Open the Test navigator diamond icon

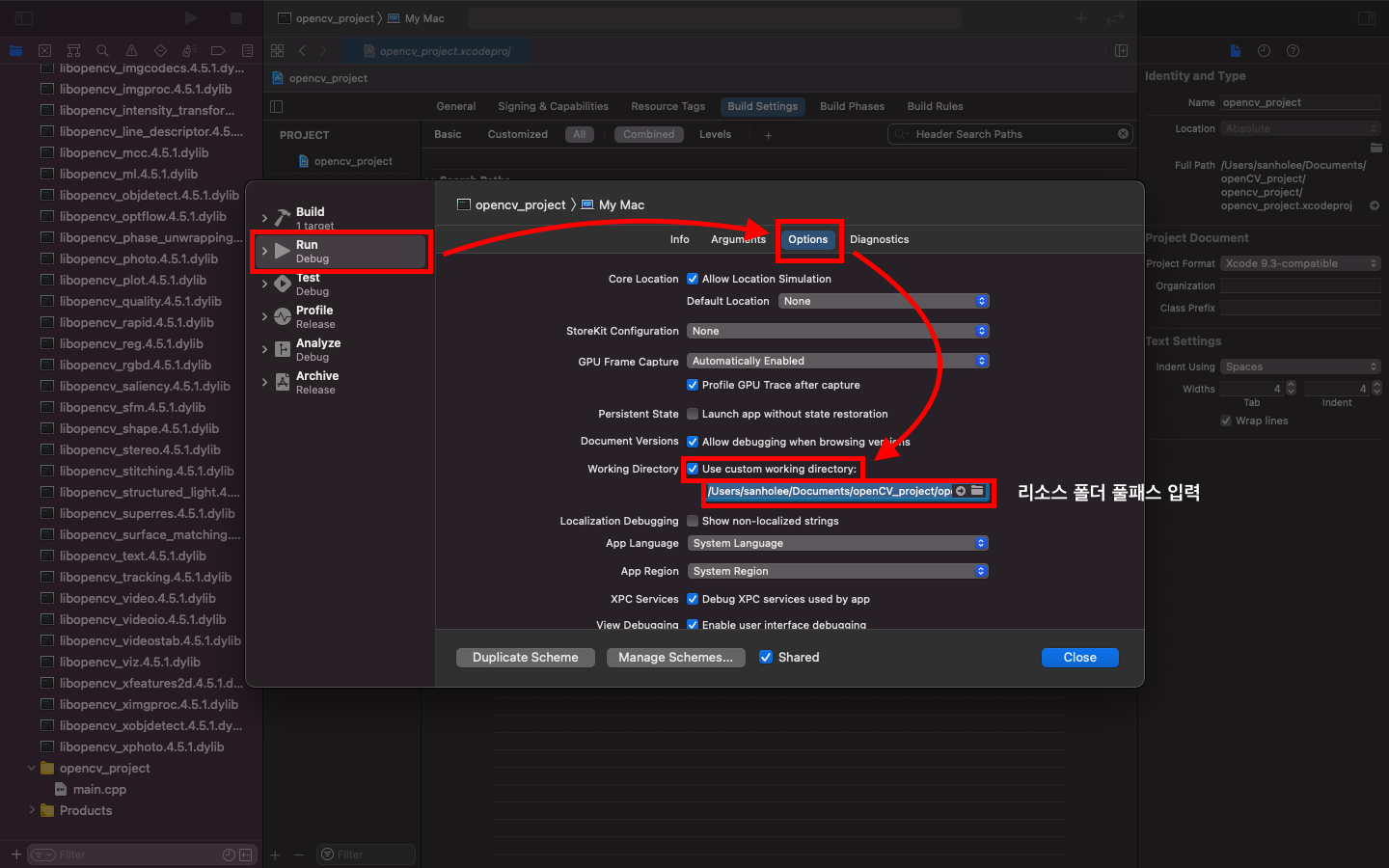click(160, 50)
